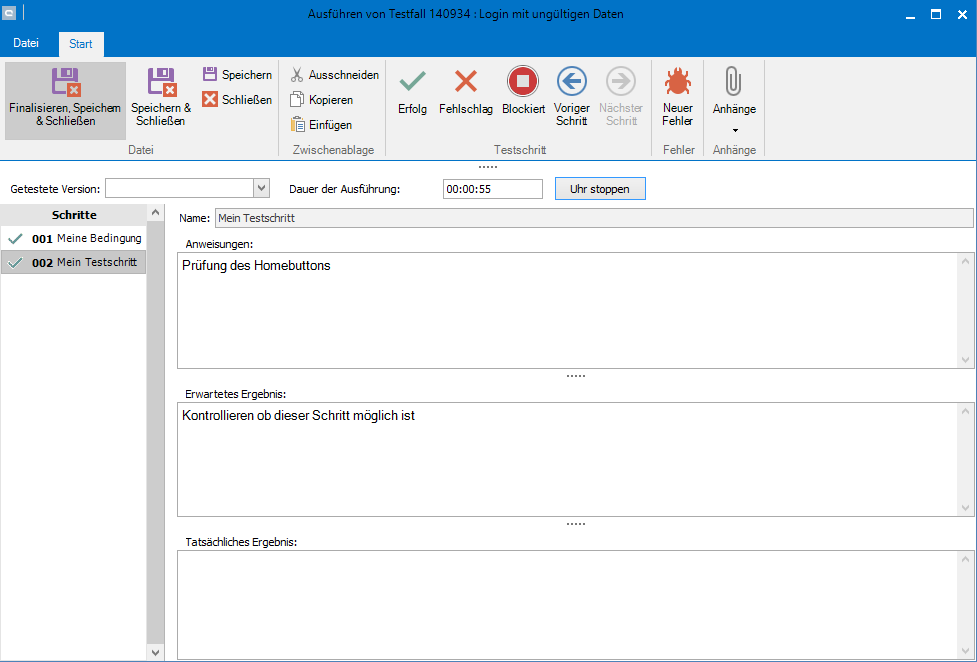Screen dimensions: 977x662
Task: Select step 001 Meine Bedingung
Action: 75,239
